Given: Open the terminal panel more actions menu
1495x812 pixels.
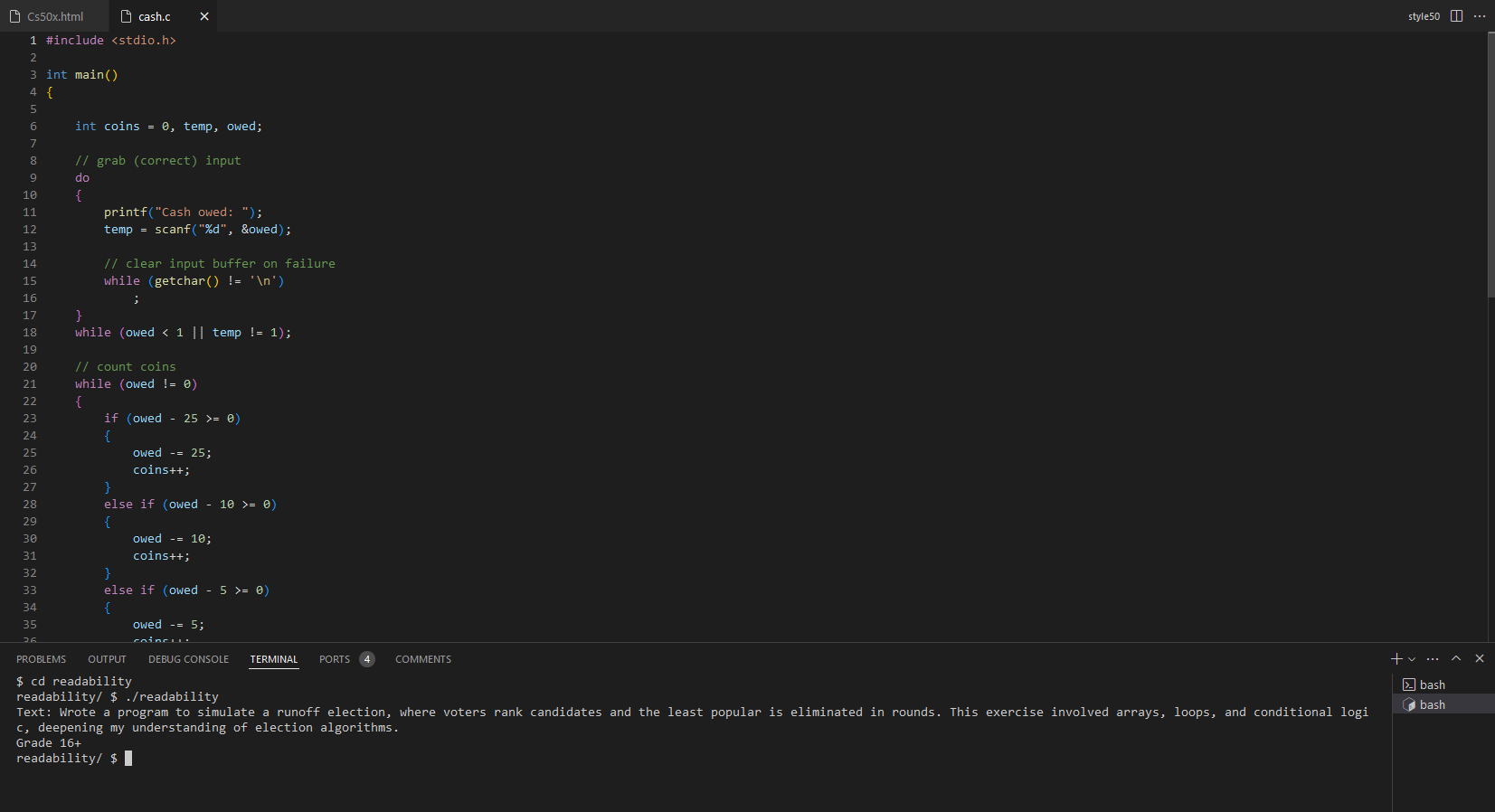Looking at the screenshot, I should tap(1433, 658).
